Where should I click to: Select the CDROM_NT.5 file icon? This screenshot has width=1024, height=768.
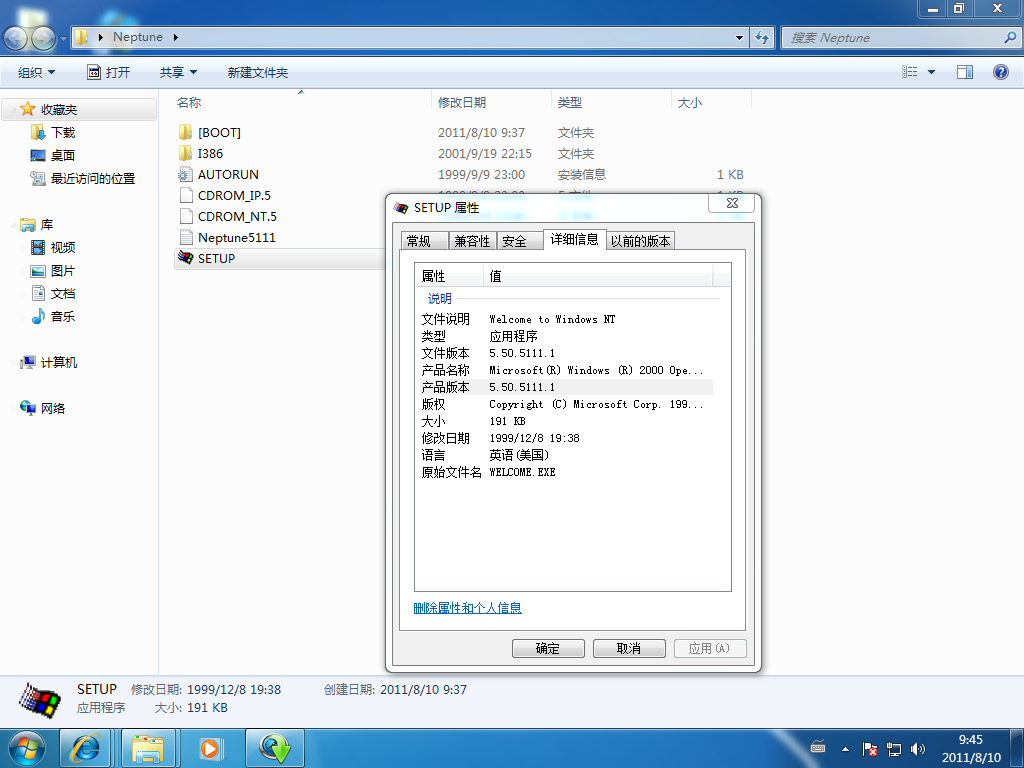coord(185,216)
